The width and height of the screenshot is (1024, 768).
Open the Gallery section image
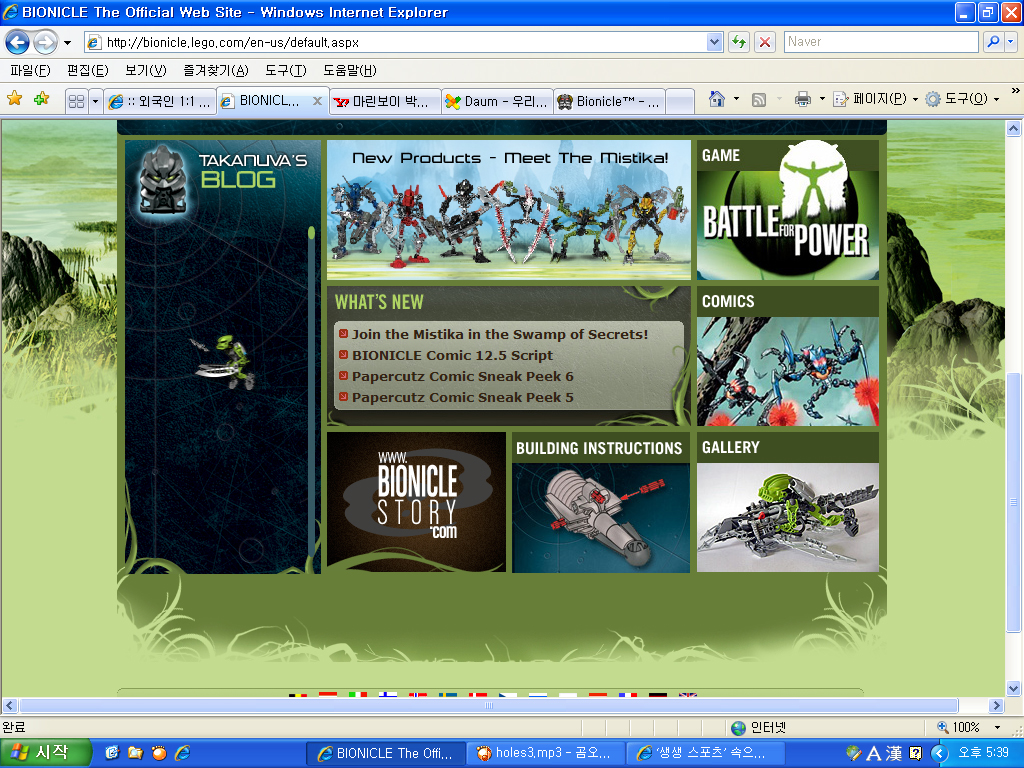788,517
